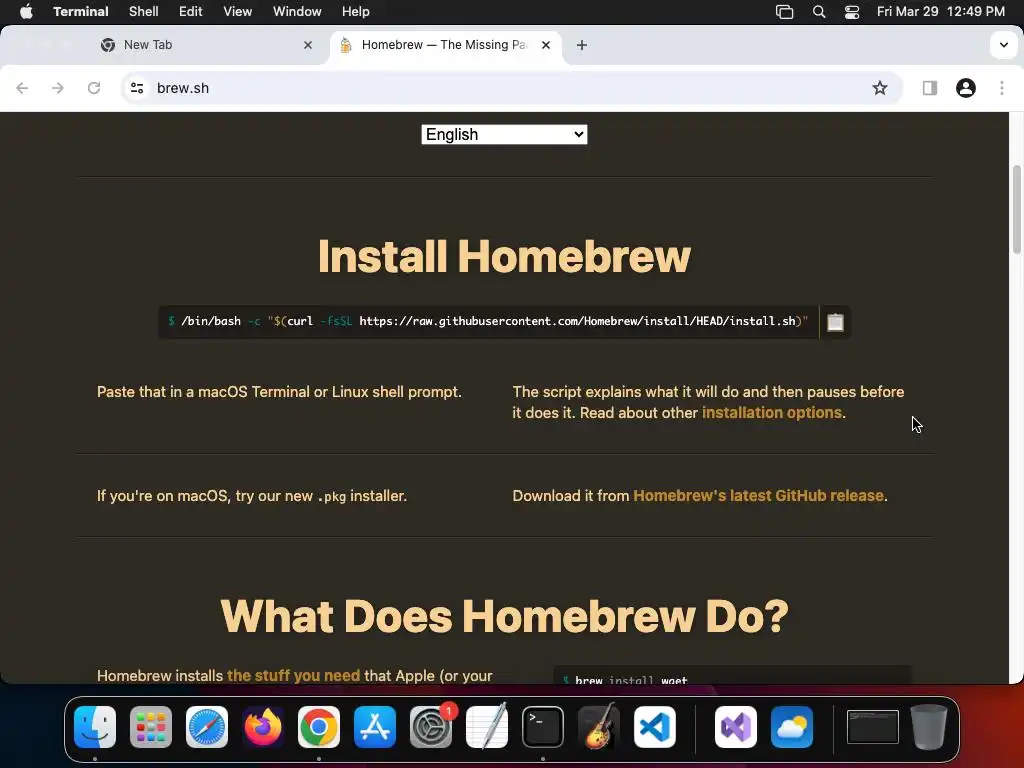Open a new browser tab with plus

click(582, 45)
